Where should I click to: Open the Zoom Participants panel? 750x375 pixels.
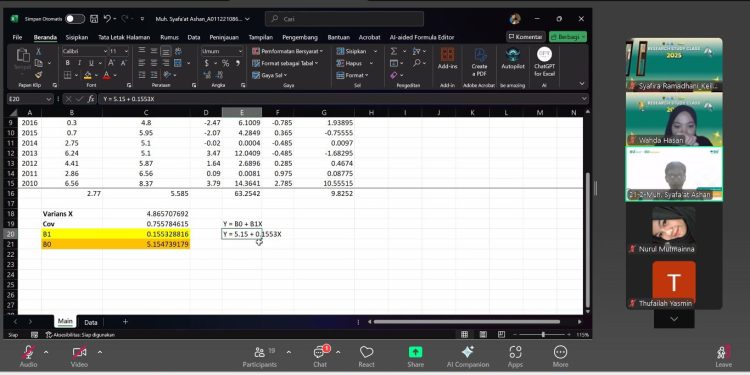pyautogui.click(x=260, y=357)
